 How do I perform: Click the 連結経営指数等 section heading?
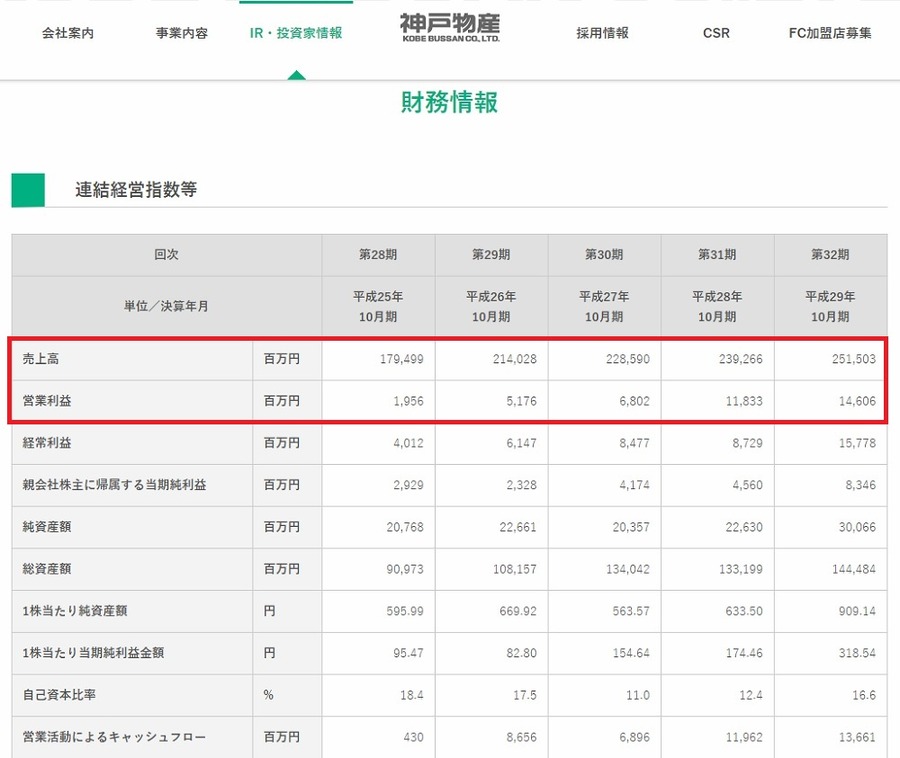(136, 189)
